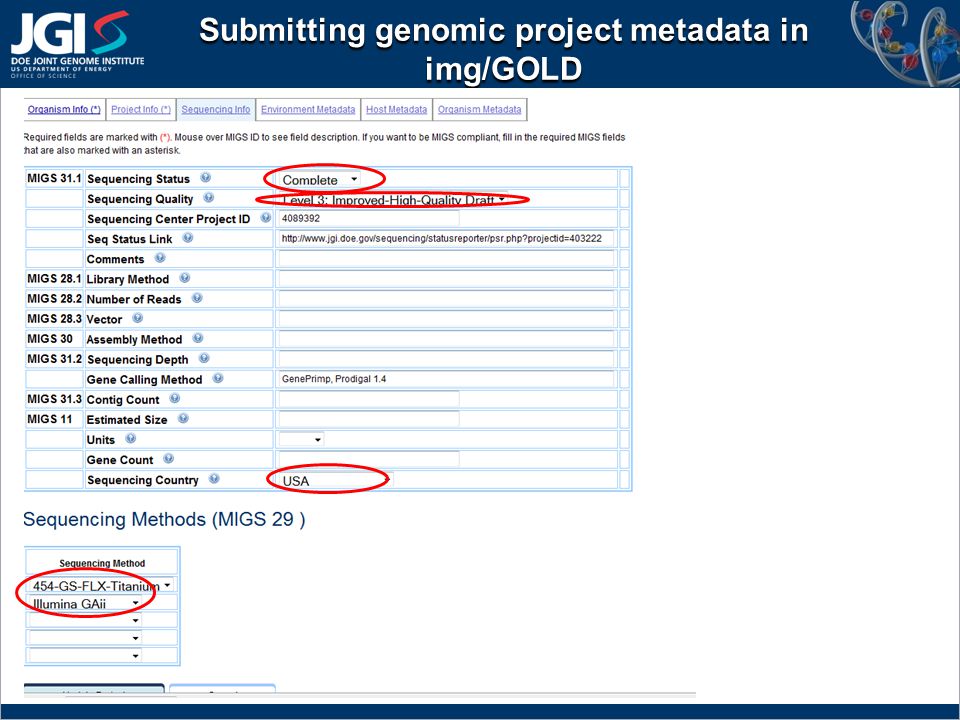The image size is (960, 720).
Task: Click the Gene Calling Method text field
Action: point(446,379)
